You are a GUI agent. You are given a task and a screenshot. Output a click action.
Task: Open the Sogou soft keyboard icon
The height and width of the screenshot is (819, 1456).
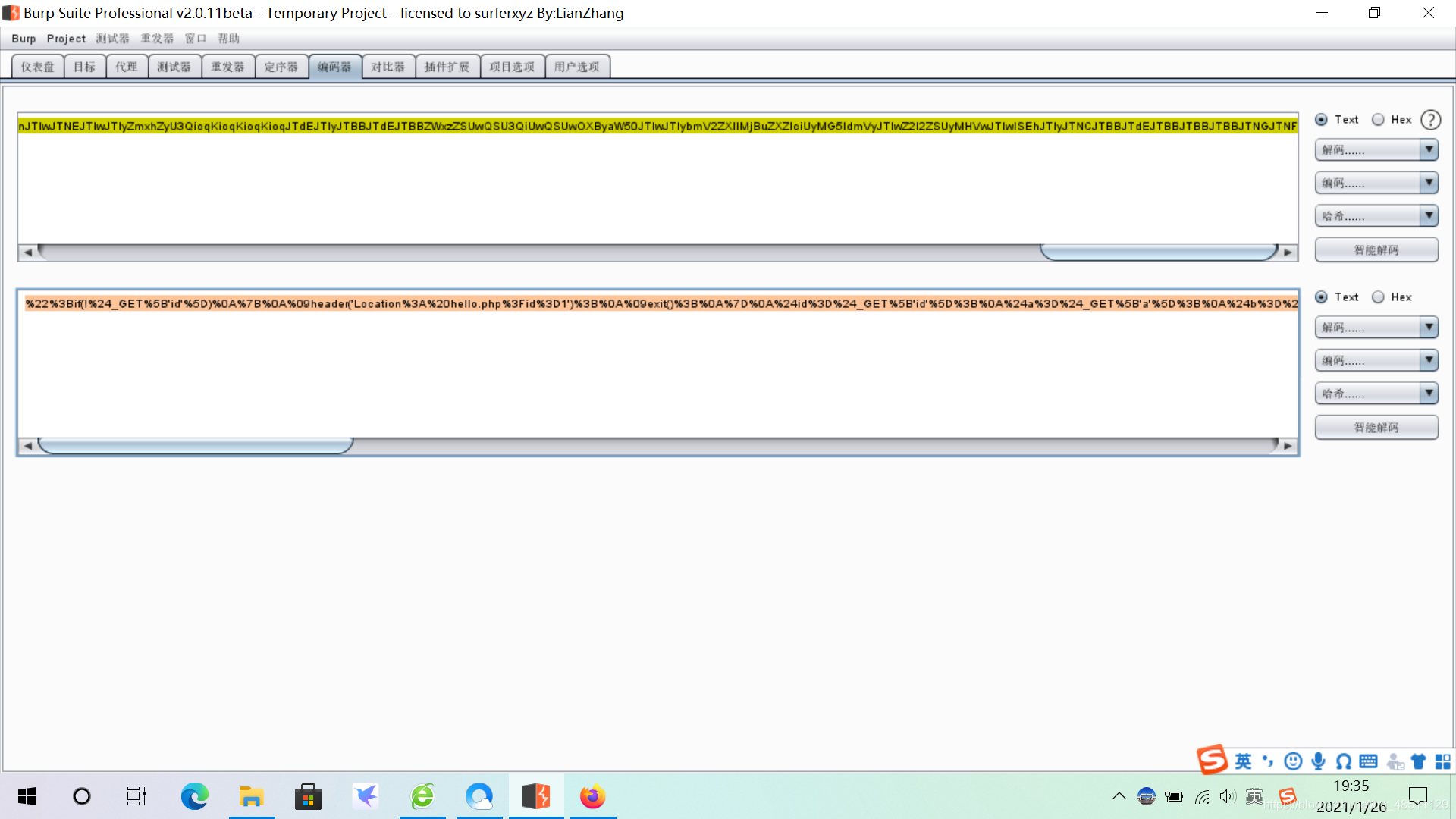click(x=1369, y=761)
